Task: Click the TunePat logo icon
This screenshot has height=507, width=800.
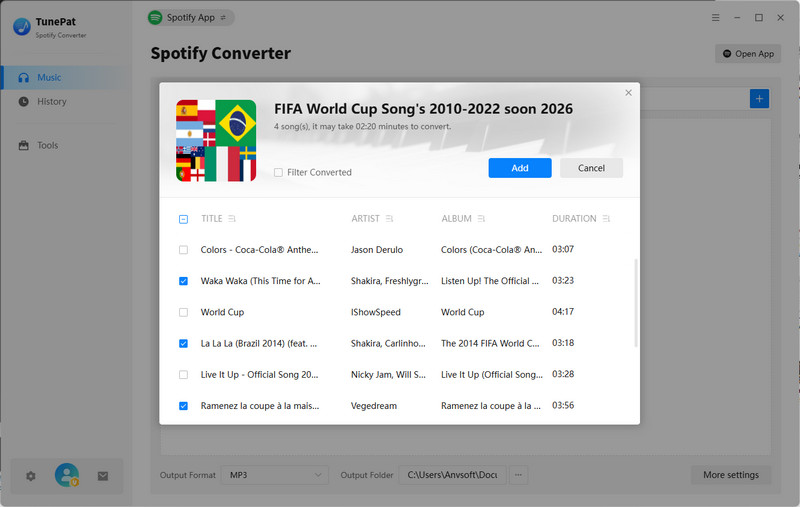Action: click(22, 27)
